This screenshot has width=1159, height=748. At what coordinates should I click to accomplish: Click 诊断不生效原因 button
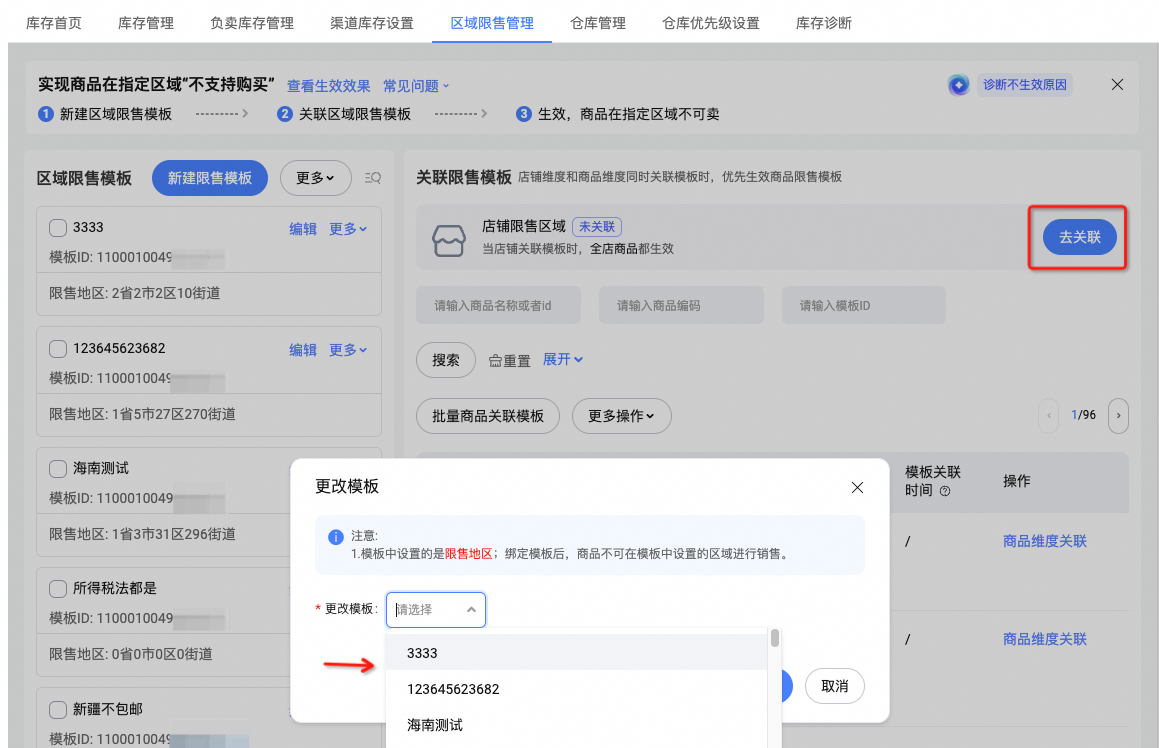point(1024,85)
